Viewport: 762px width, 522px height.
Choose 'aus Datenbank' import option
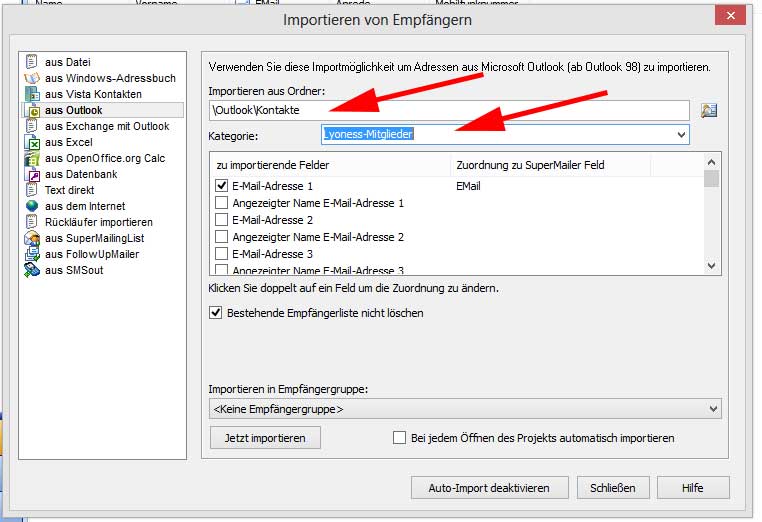[x=81, y=174]
